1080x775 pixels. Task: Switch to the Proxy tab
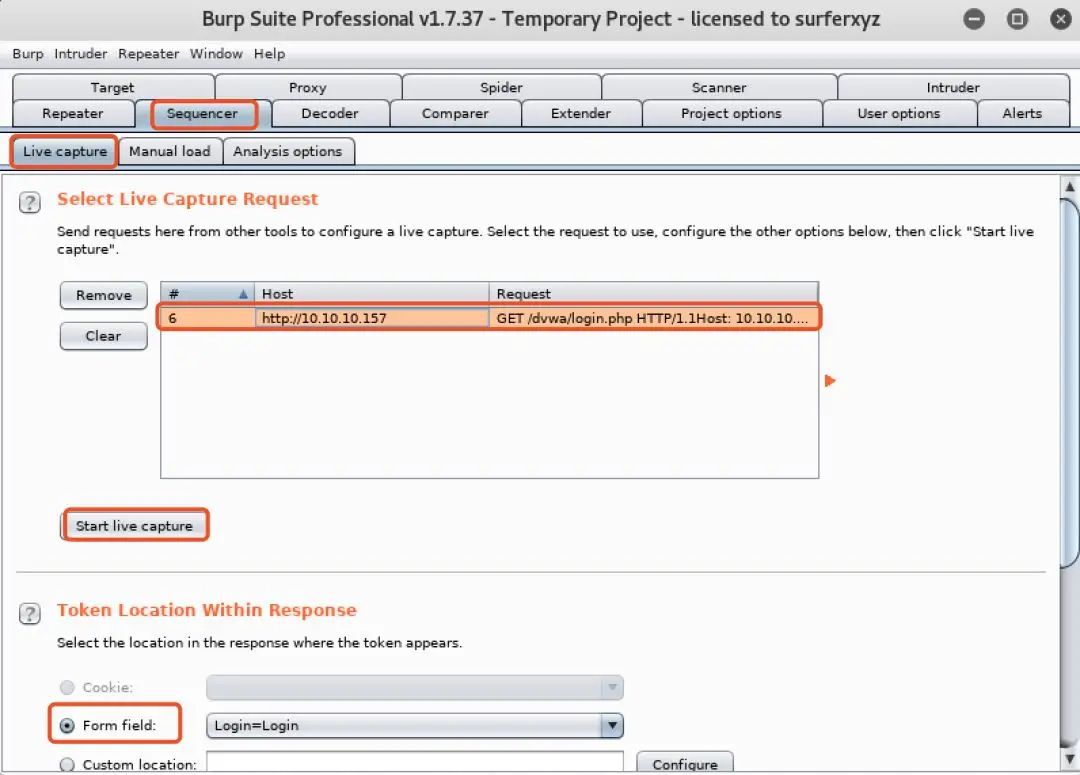pos(308,87)
